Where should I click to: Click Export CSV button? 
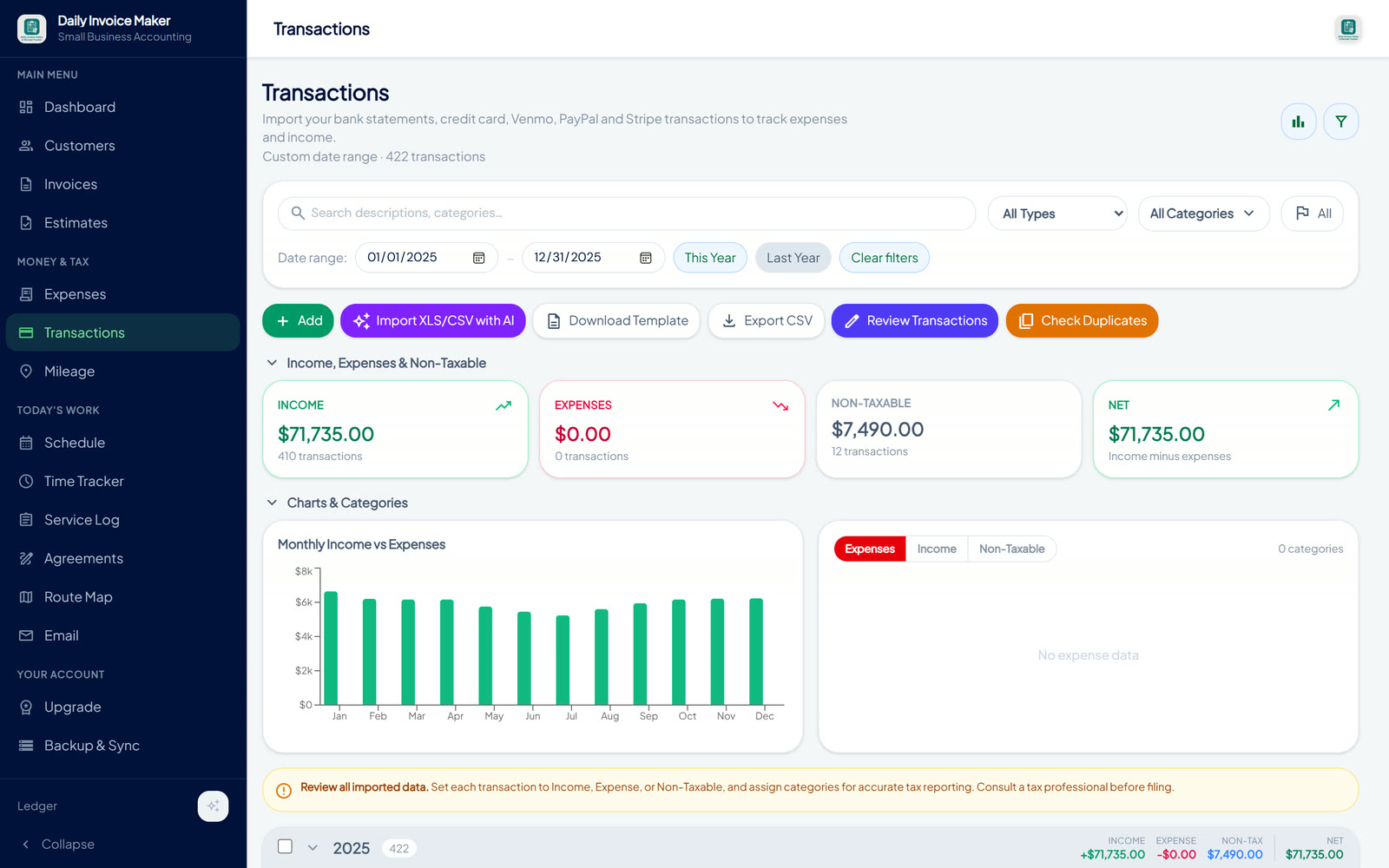767,320
